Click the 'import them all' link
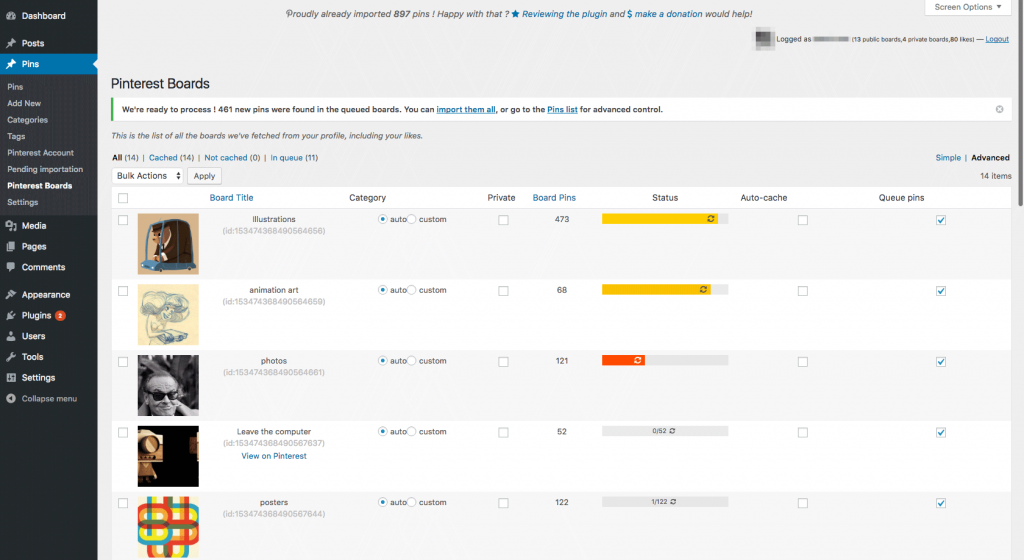The image size is (1024, 560). (x=466, y=110)
